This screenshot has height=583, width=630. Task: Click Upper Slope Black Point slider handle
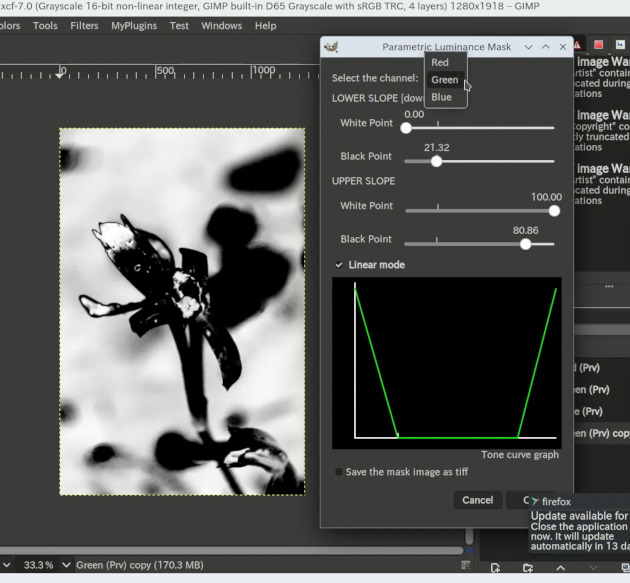click(x=526, y=244)
